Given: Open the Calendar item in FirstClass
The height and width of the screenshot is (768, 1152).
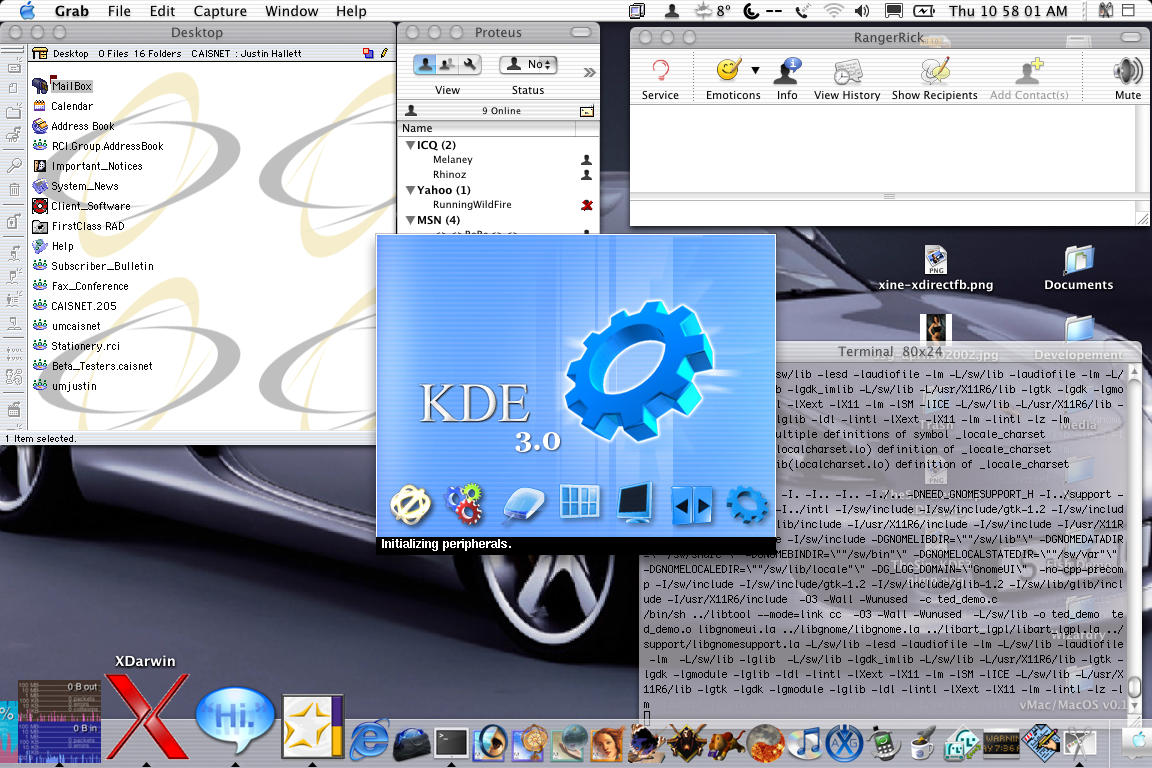Looking at the screenshot, I should (71, 106).
